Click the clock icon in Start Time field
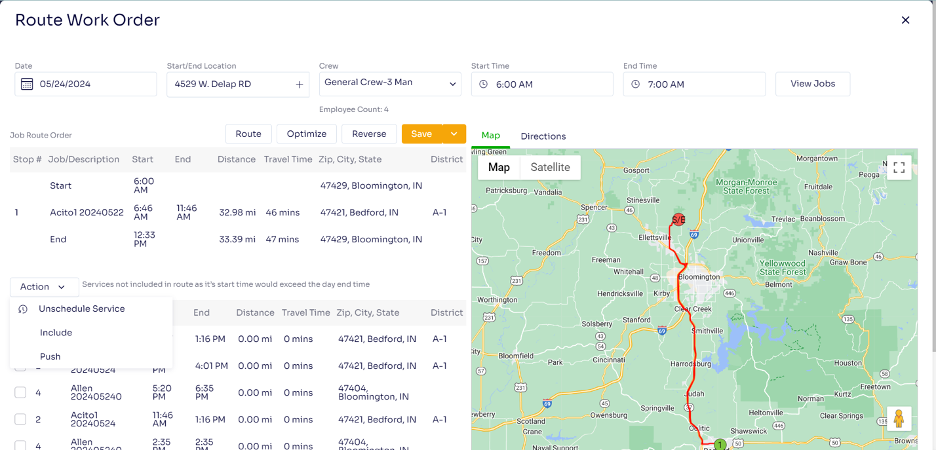 click(484, 85)
